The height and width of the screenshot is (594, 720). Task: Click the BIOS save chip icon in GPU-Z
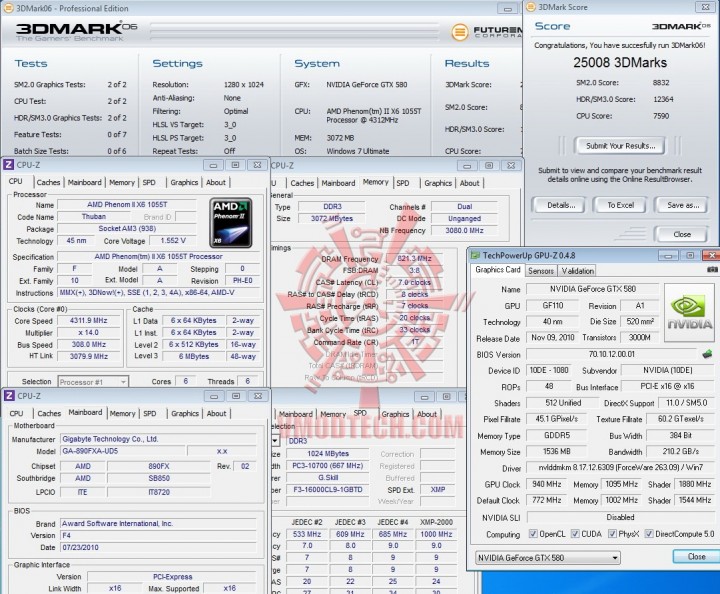tap(707, 354)
